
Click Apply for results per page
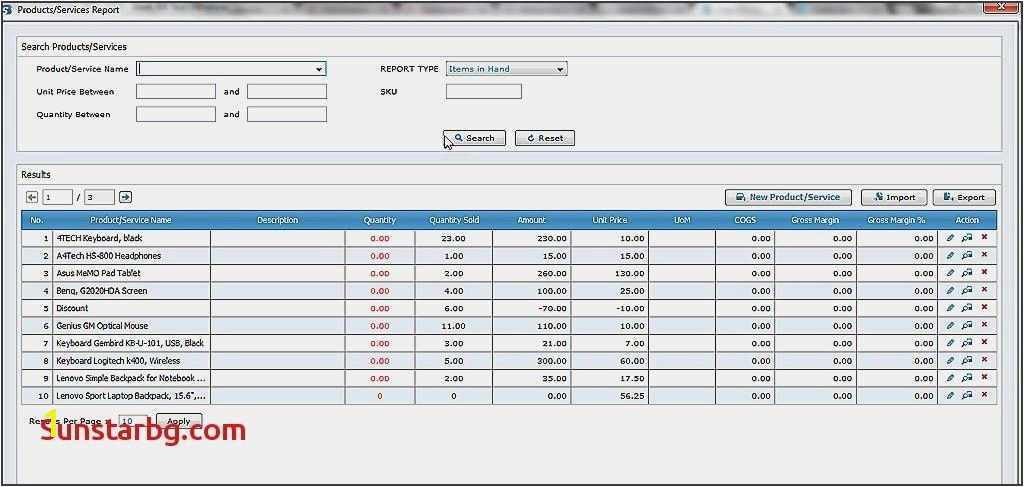click(179, 421)
